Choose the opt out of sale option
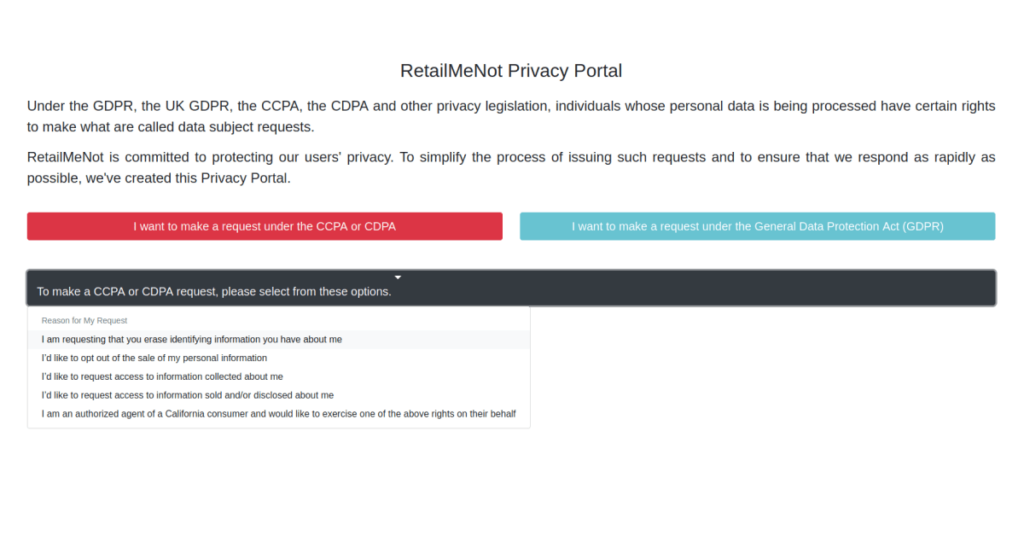 [x=154, y=358]
